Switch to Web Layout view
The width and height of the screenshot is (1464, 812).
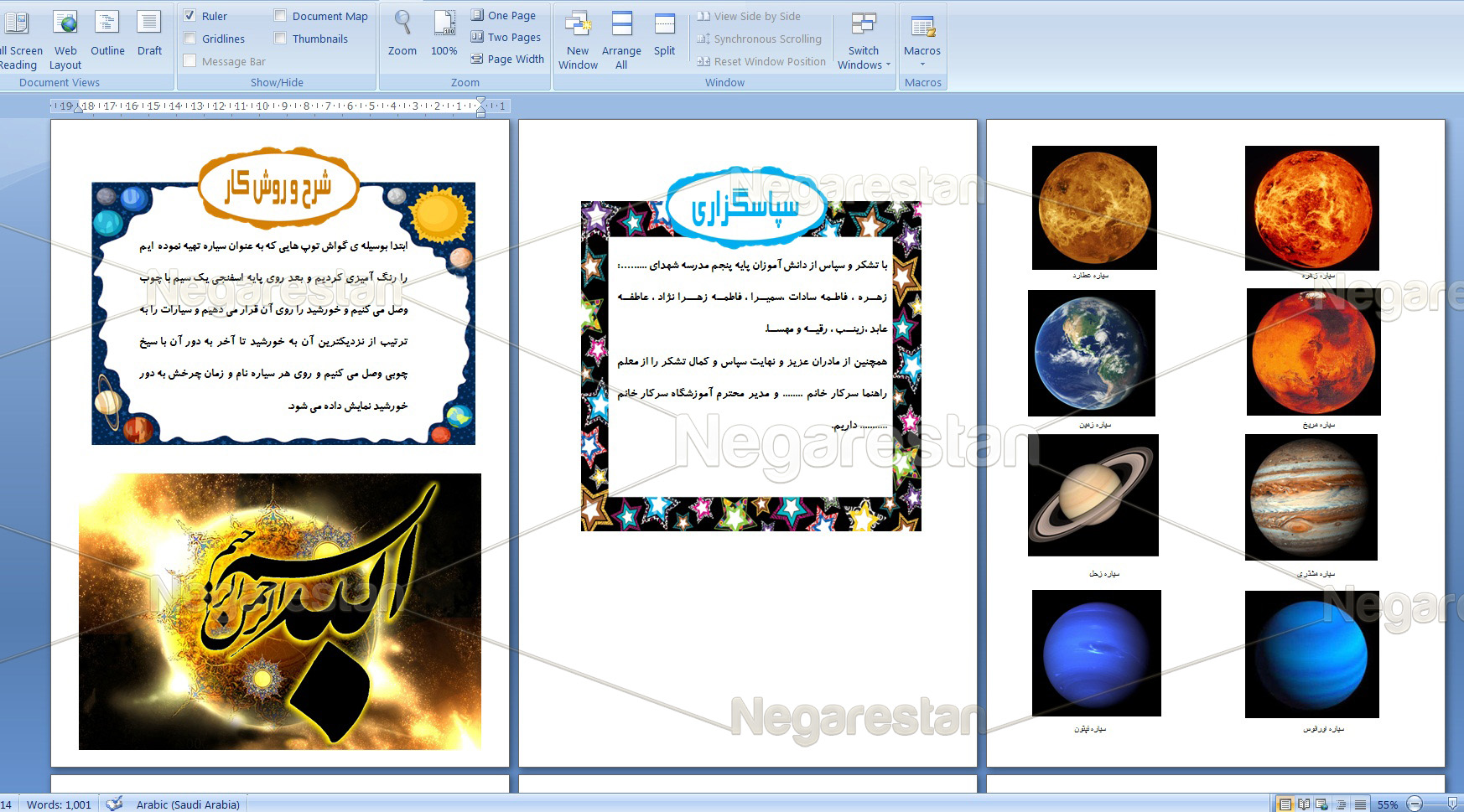click(65, 39)
